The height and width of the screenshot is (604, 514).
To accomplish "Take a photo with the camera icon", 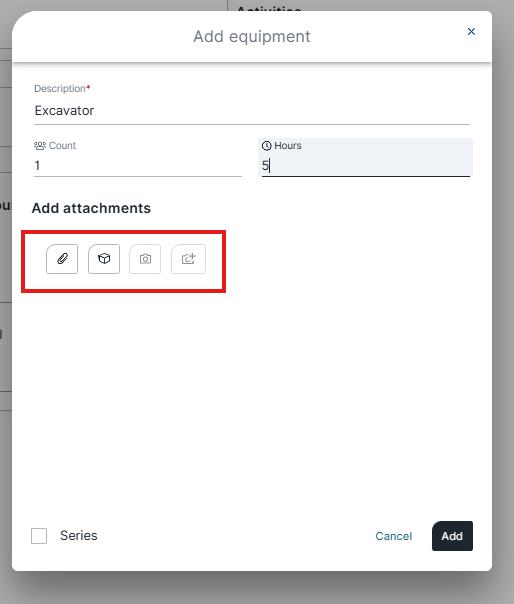I will click(x=145, y=259).
